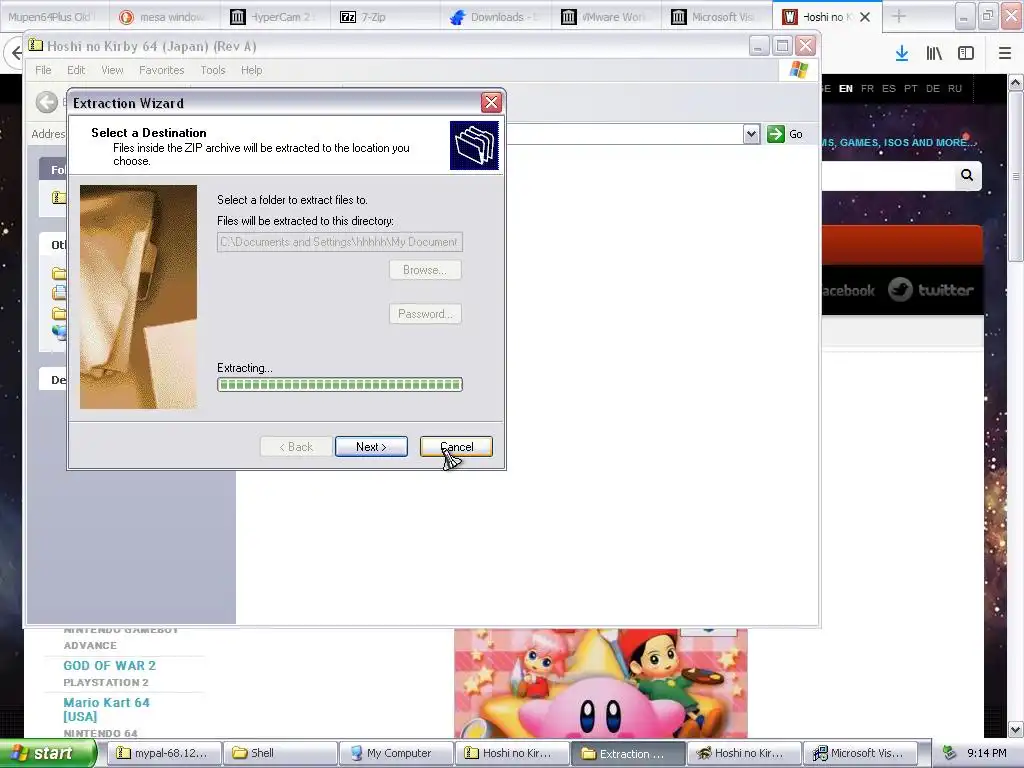
Task: Toggle the browser sidebar icon
Action: (x=966, y=54)
